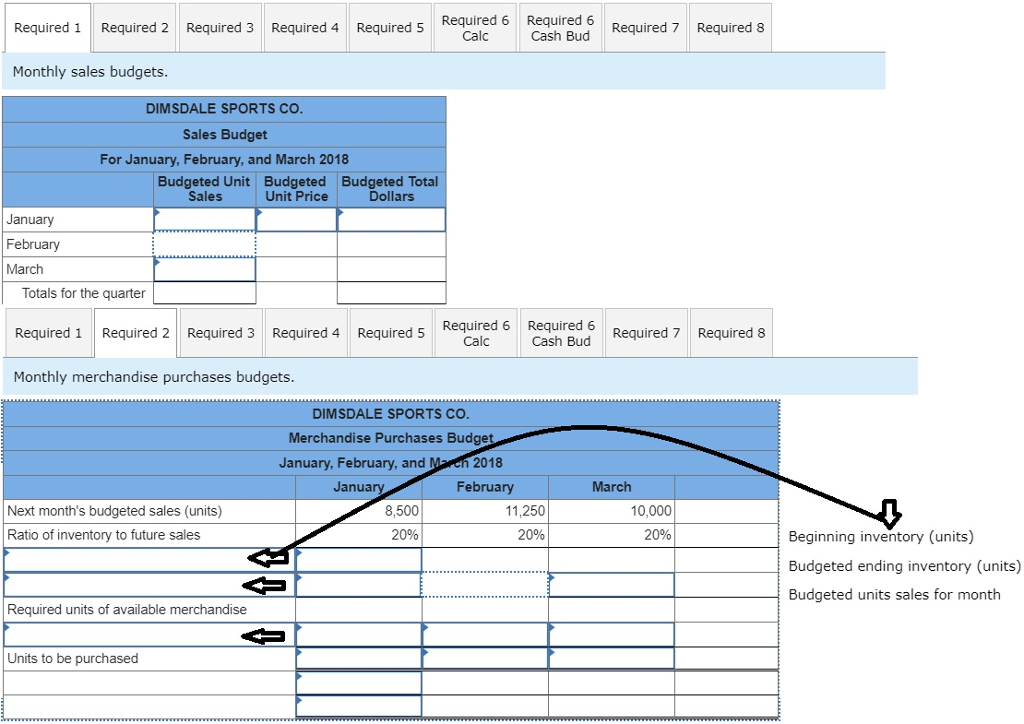Open the Required 6 Calc tab in the upper row

tap(475, 28)
